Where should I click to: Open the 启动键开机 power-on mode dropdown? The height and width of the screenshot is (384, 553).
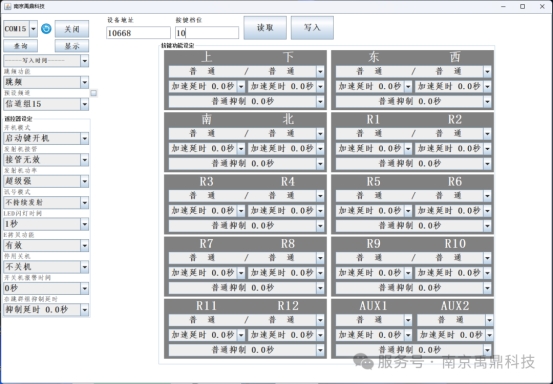click(46, 138)
